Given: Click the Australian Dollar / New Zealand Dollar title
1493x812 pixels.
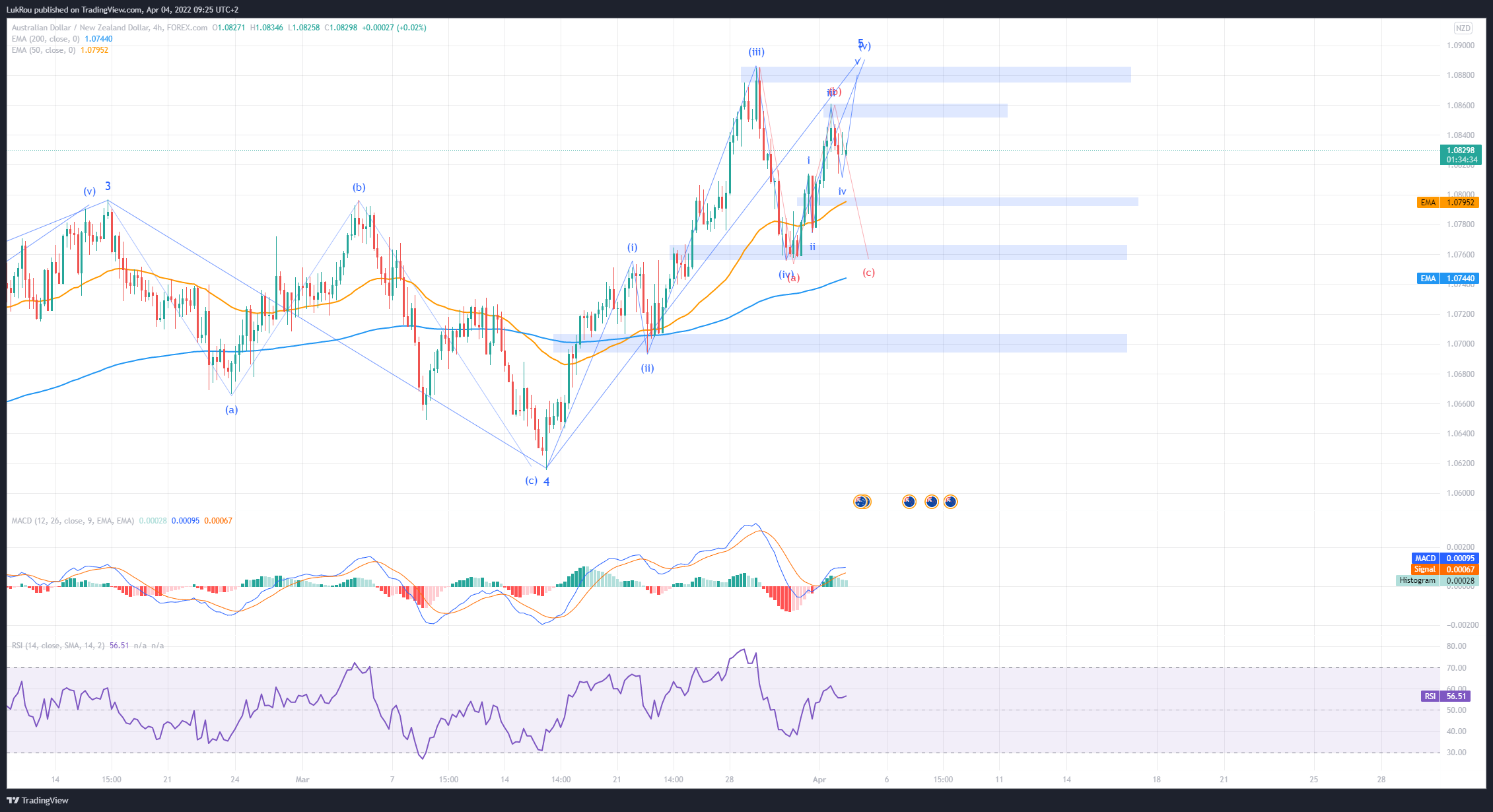Looking at the screenshot, I should point(81,28).
